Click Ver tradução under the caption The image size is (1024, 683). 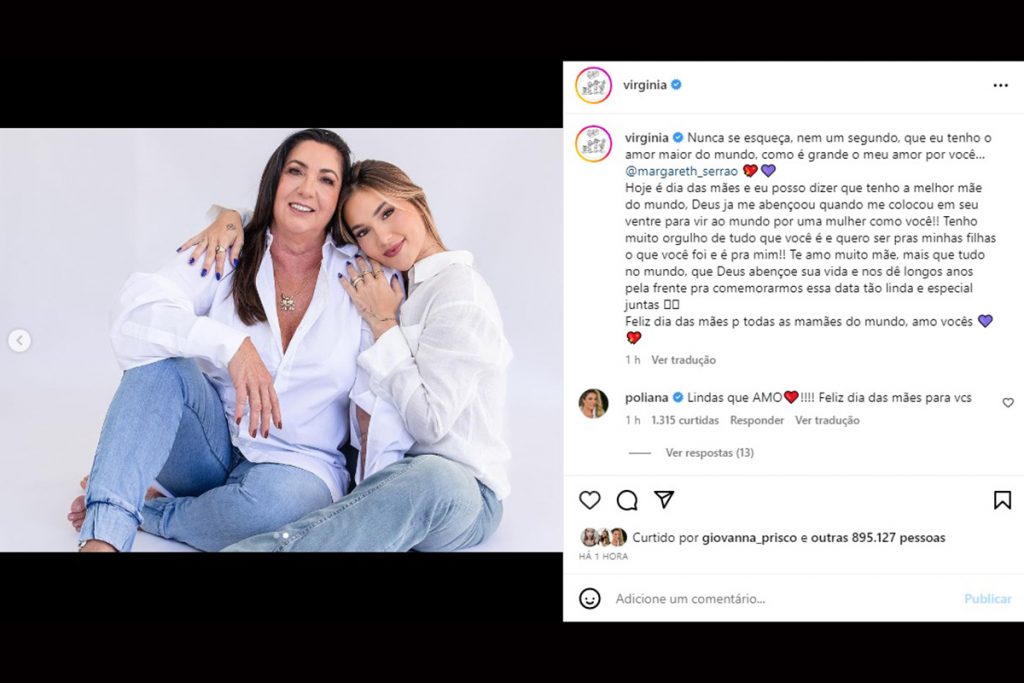pos(683,360)
